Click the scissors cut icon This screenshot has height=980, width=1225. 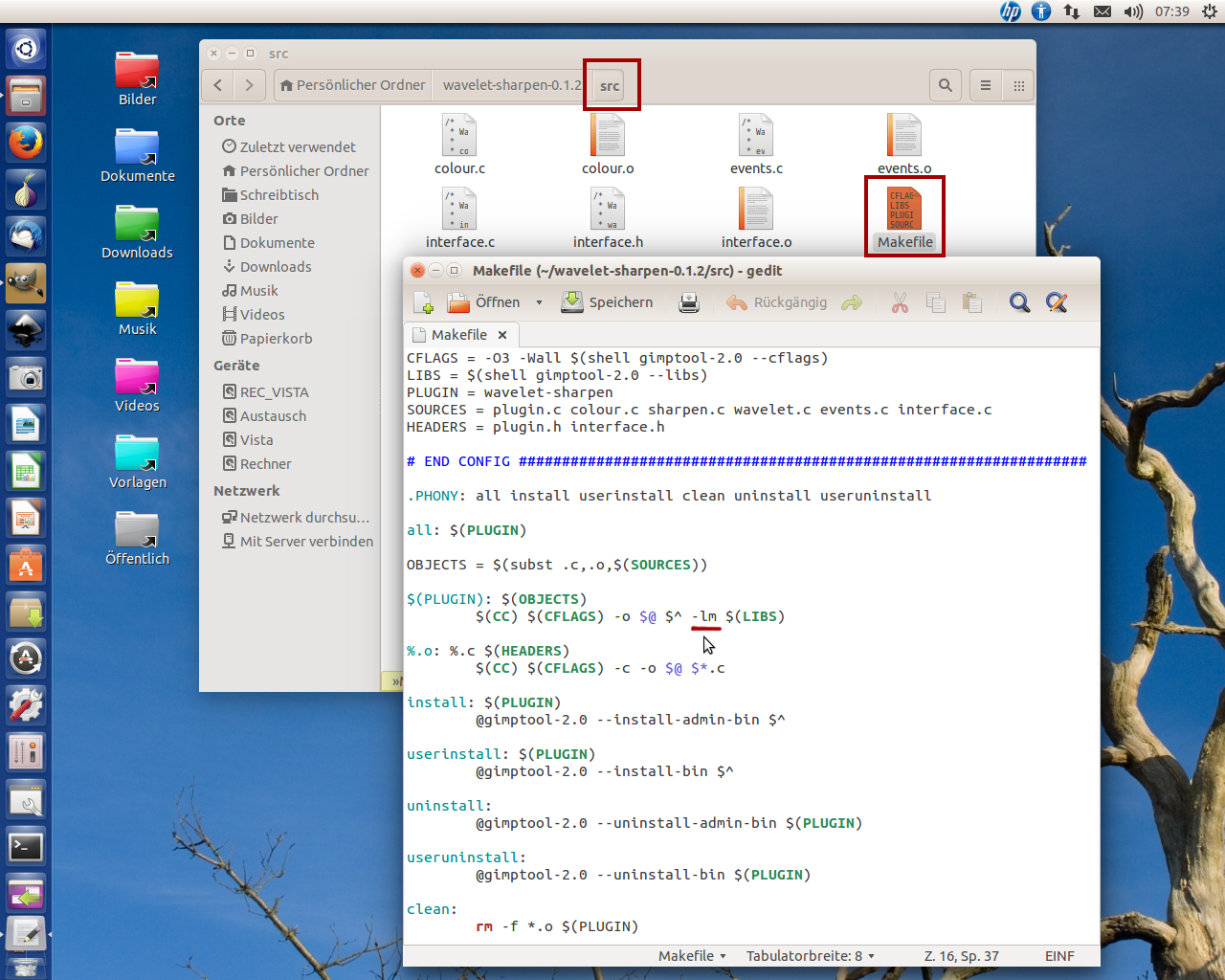pyautogui.click(x=900, y=303)
